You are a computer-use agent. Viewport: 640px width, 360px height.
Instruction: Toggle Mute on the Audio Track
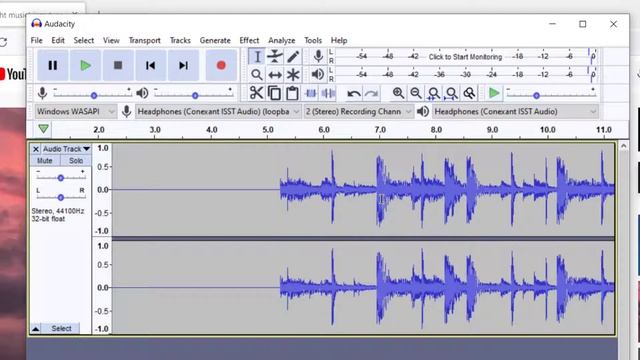pos(45,160)
